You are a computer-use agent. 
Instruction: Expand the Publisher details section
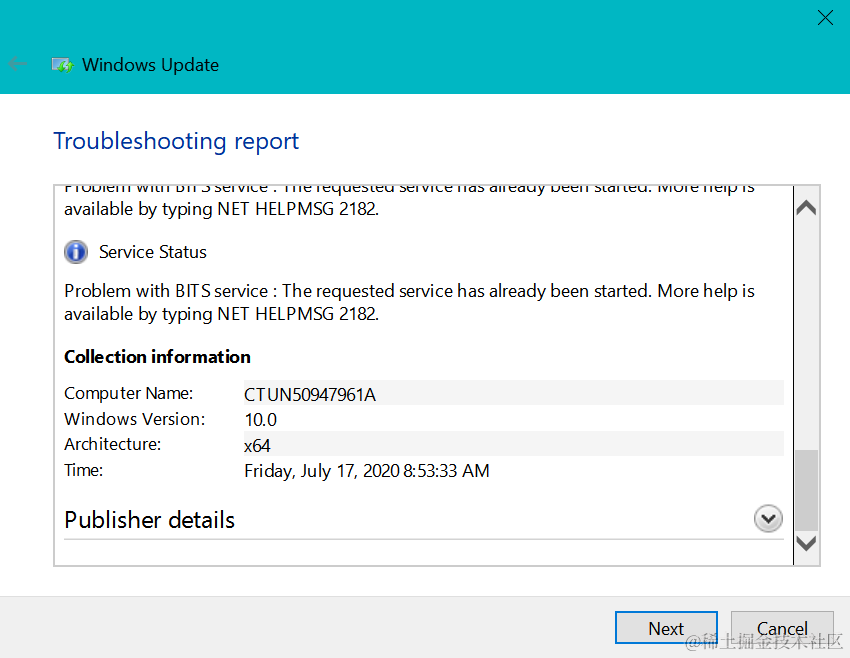[x=768, y=519]
